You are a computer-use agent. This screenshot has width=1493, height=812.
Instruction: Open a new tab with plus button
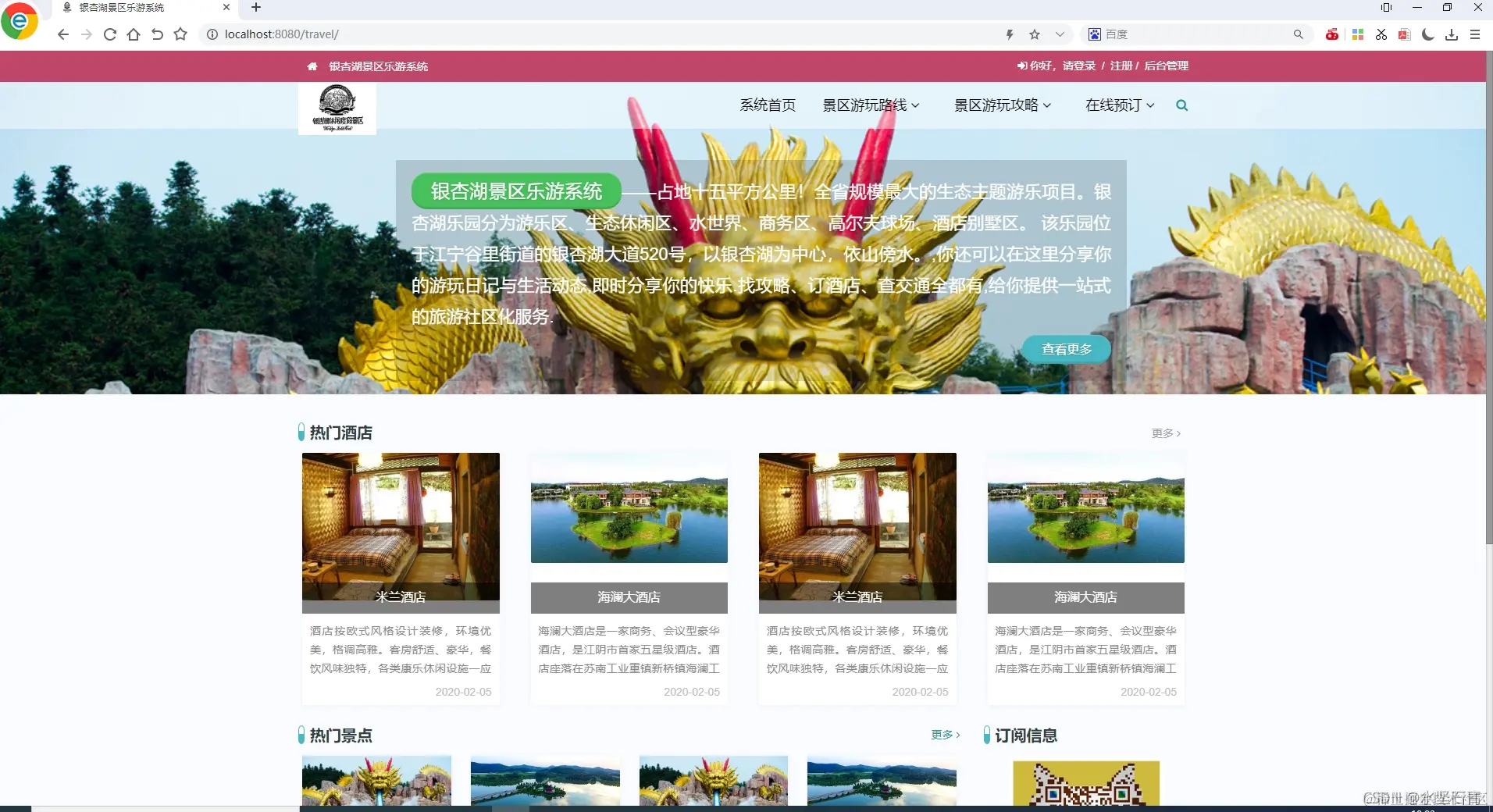(256, 8)
